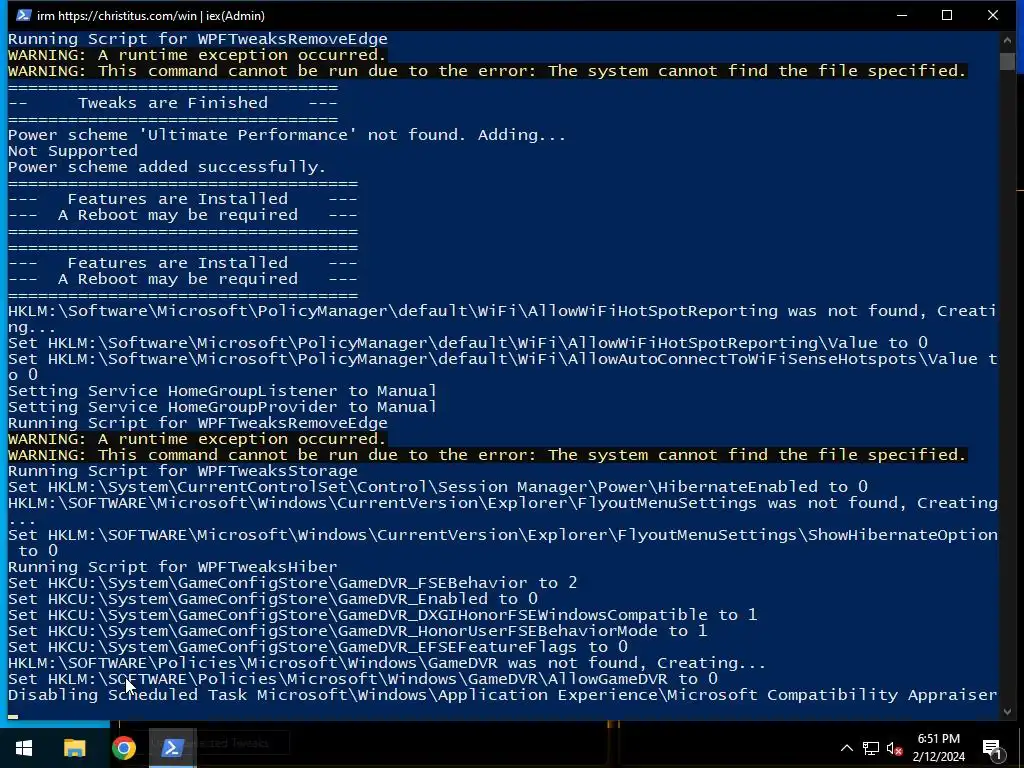Select the PowerShell taskbar button
The height and width of the screenshot is (768, 1024).
172,748
